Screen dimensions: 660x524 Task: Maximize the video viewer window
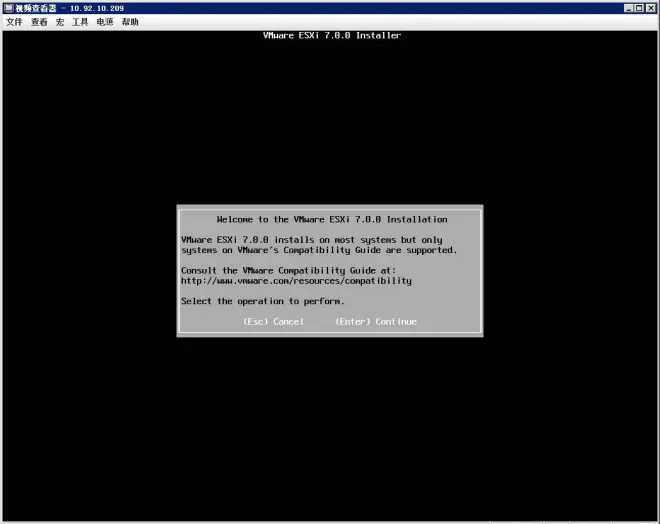639,8
